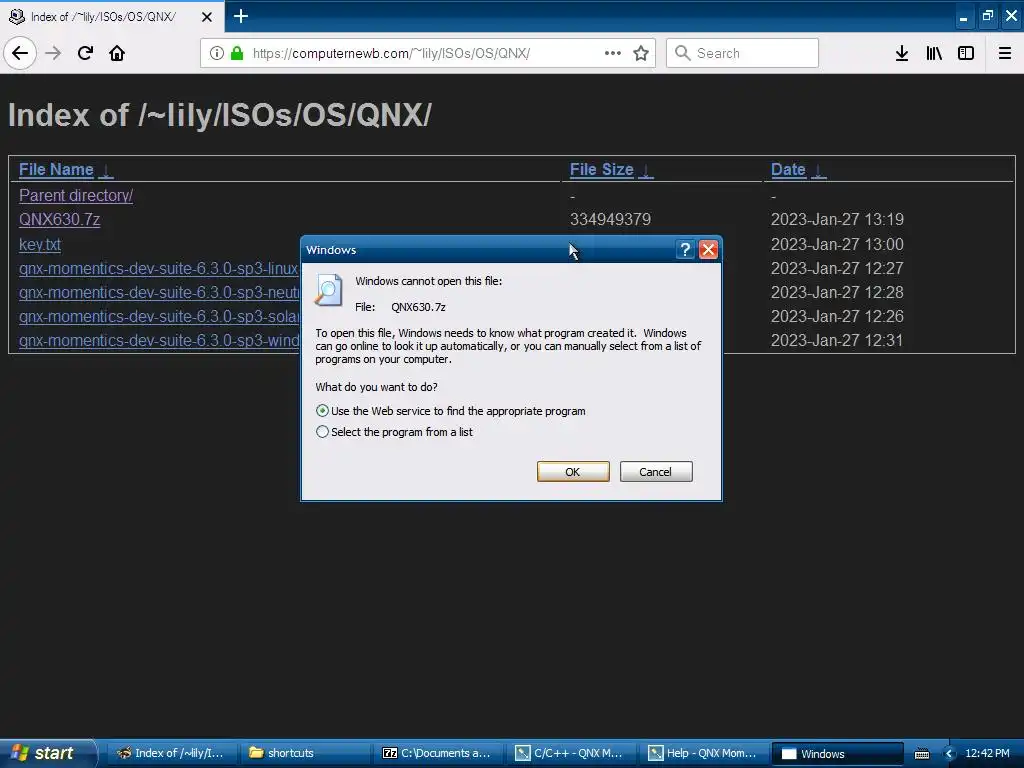Go back with the browser back arrow

click(20, 54)
